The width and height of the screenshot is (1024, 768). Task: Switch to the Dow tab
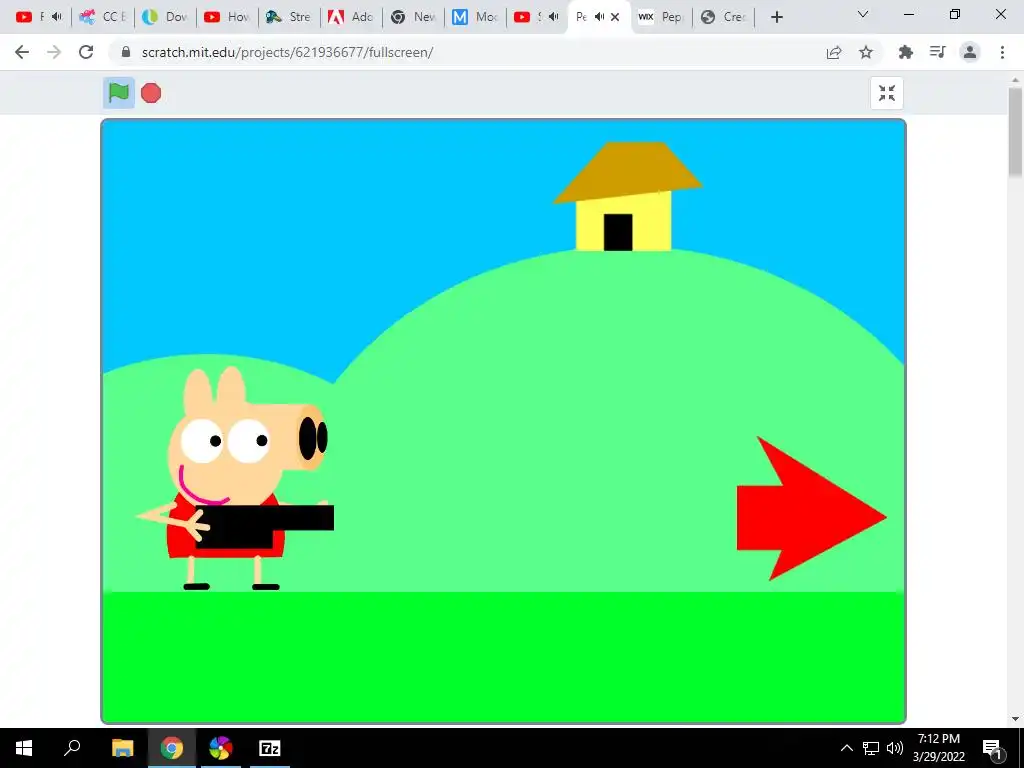coord(165,17)
